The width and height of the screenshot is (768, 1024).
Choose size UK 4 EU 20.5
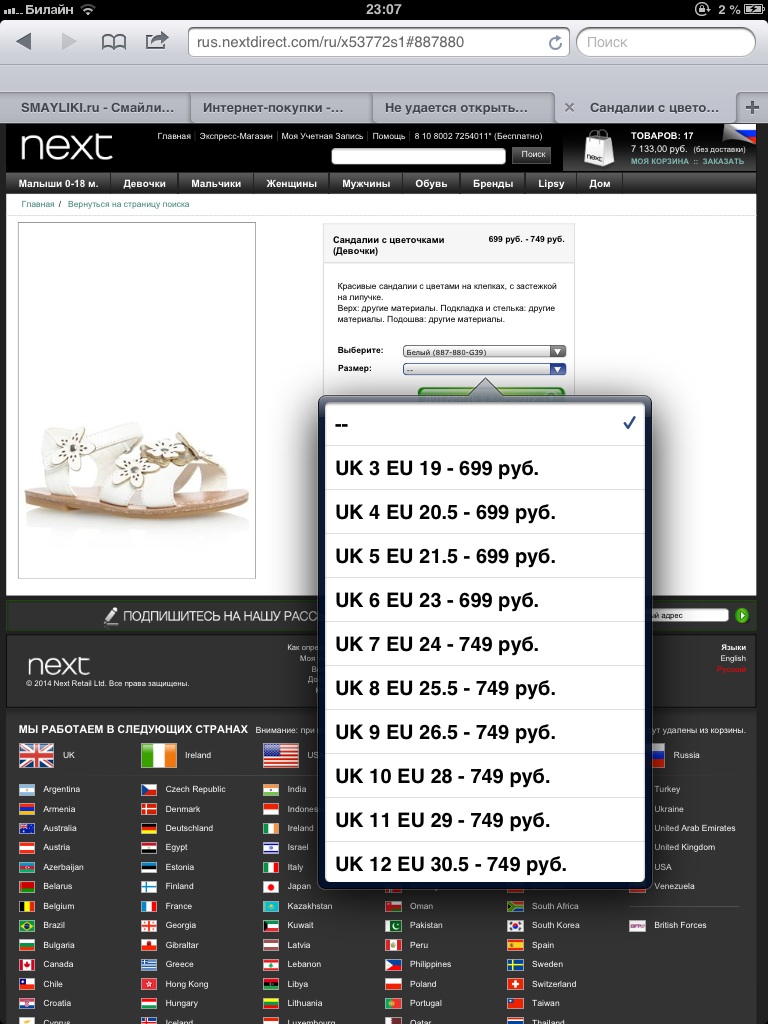(x=485, y=512)
